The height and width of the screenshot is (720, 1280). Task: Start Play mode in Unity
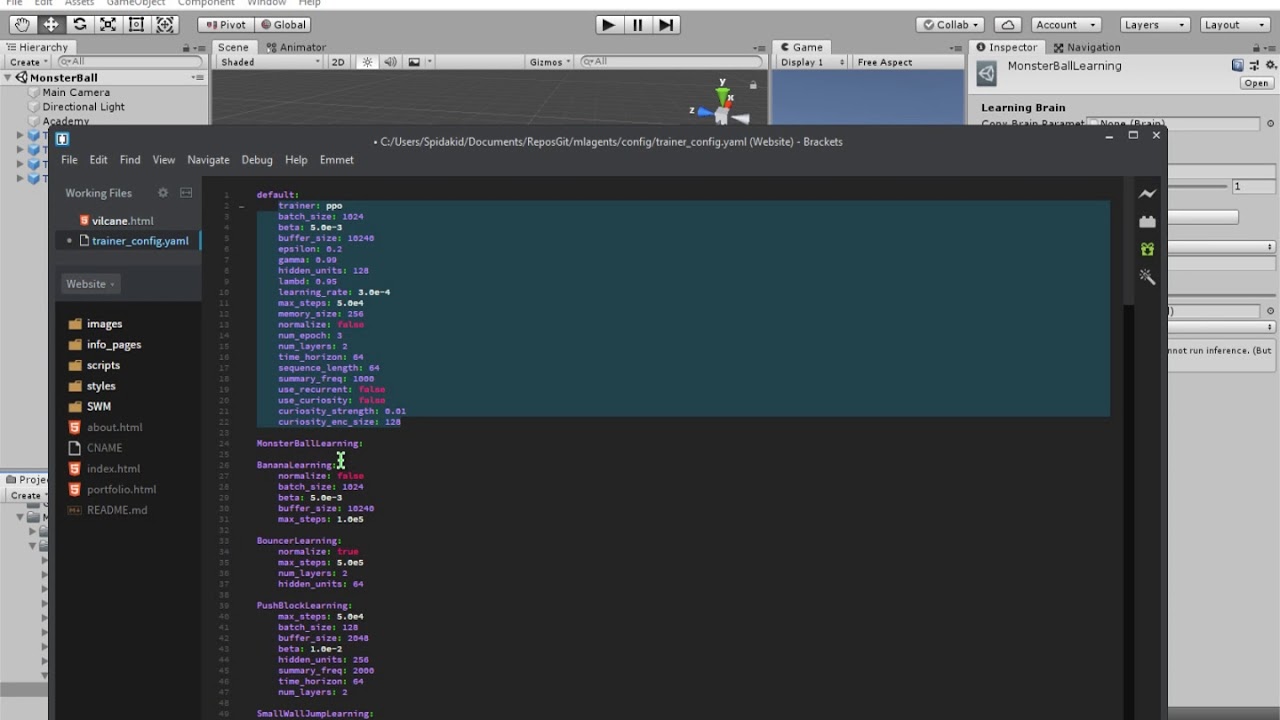point(608,24)
